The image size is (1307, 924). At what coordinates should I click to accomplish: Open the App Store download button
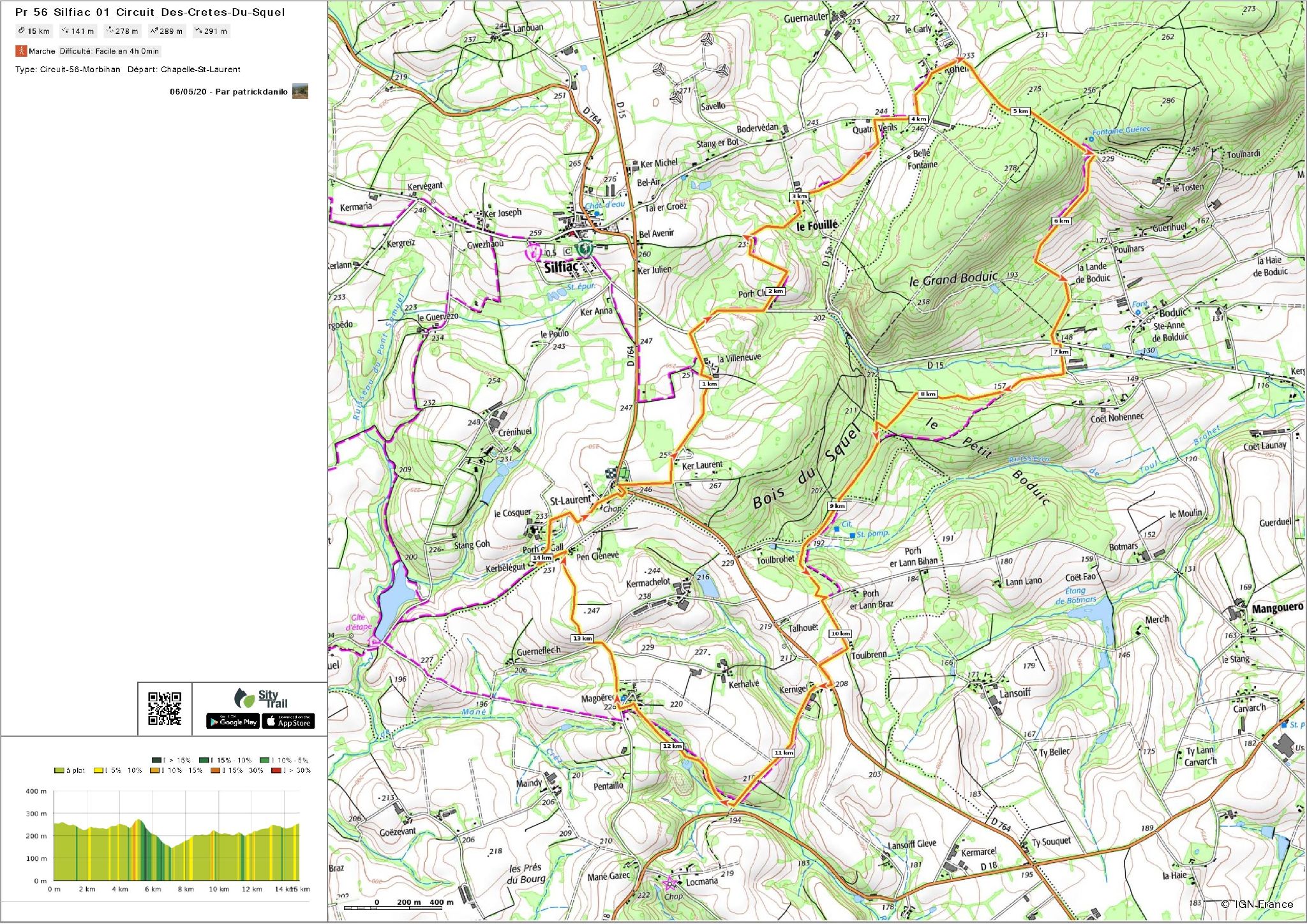(x=288, y=722)
